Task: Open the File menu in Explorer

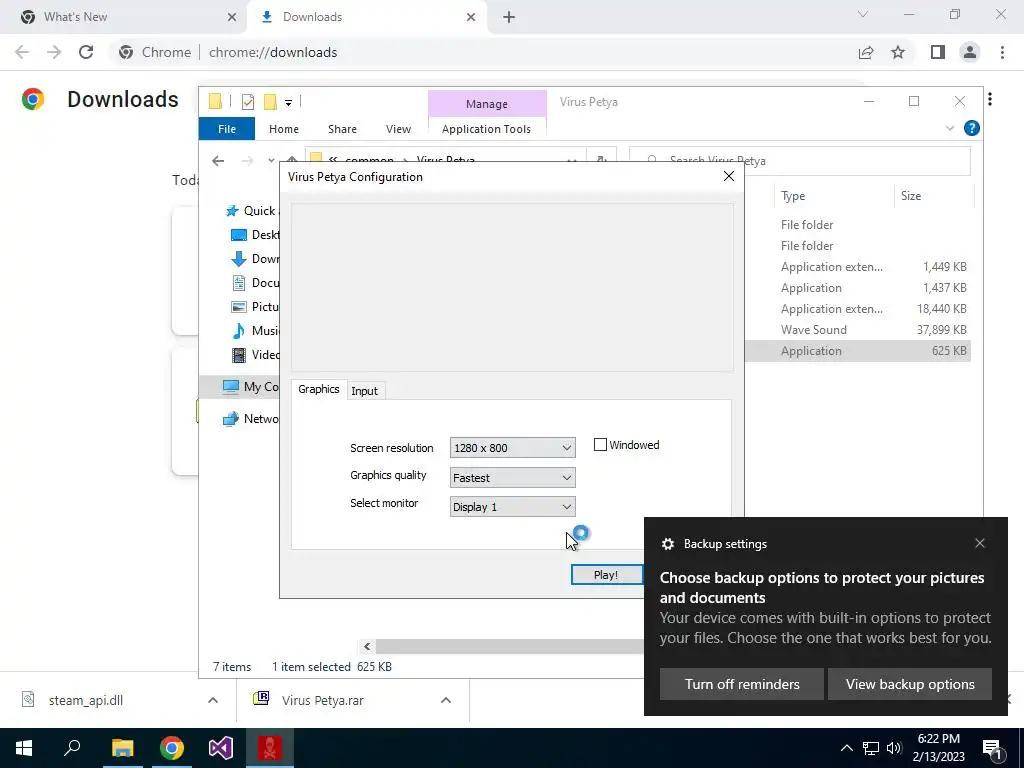Action: tap(227, 129)
